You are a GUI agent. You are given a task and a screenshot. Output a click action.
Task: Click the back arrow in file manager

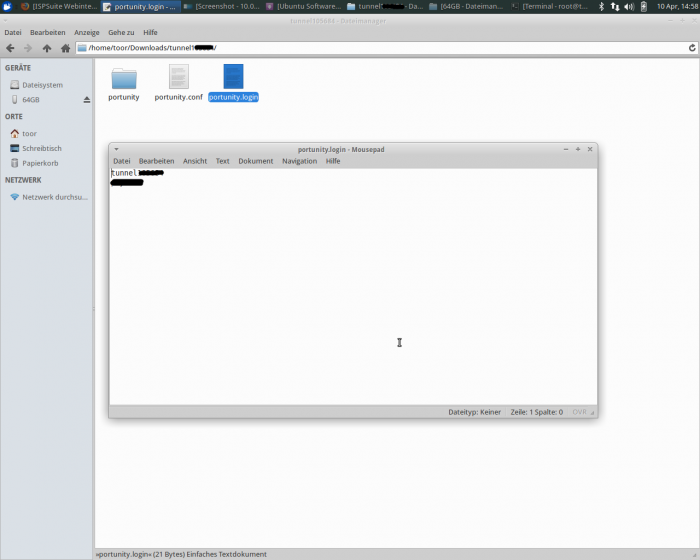click(x=10, y=48)
